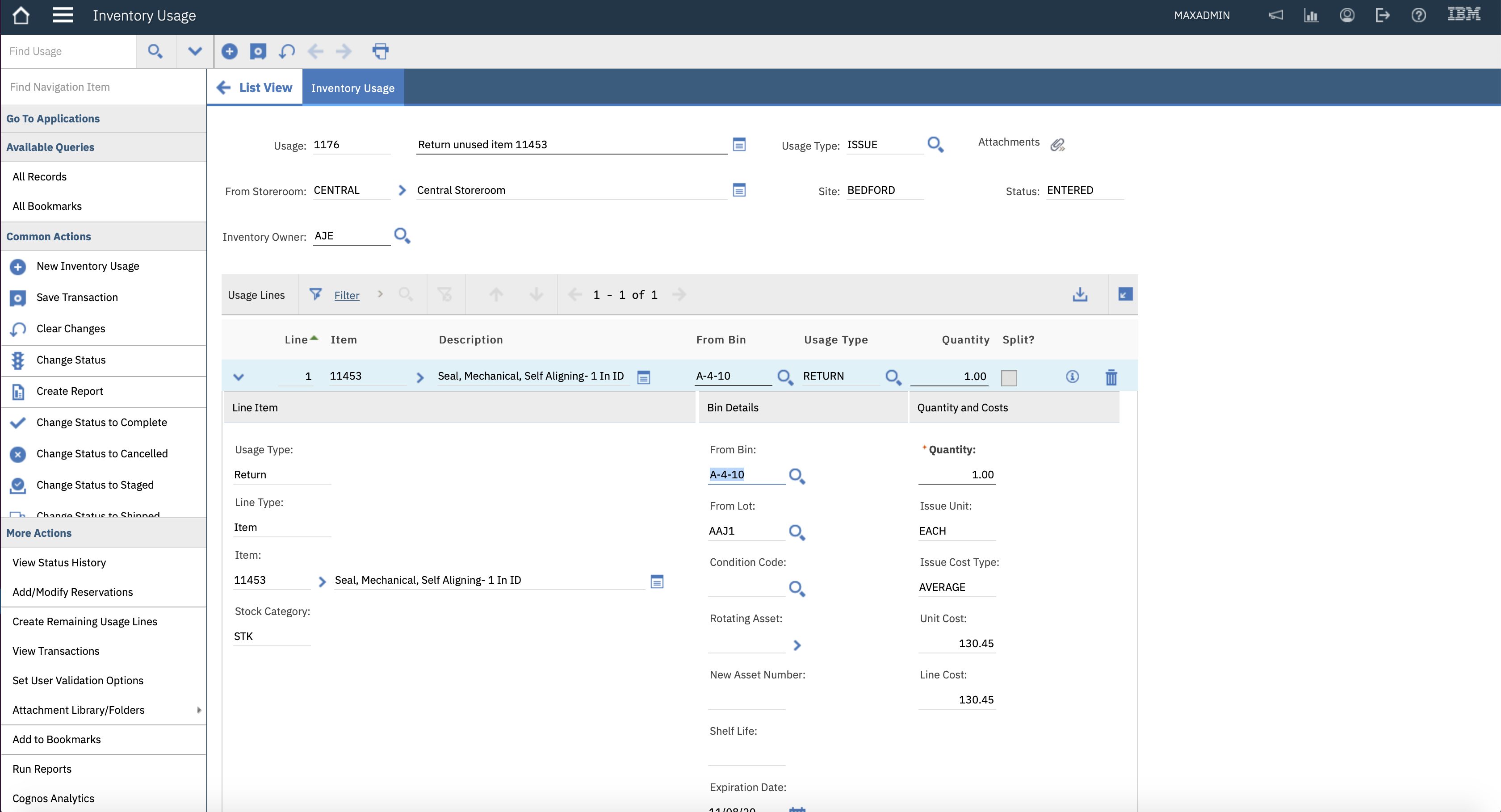This screenshot has height=812, width=1501.
Task: Download the Usage Lines table data
Action: click(1080, 294)
